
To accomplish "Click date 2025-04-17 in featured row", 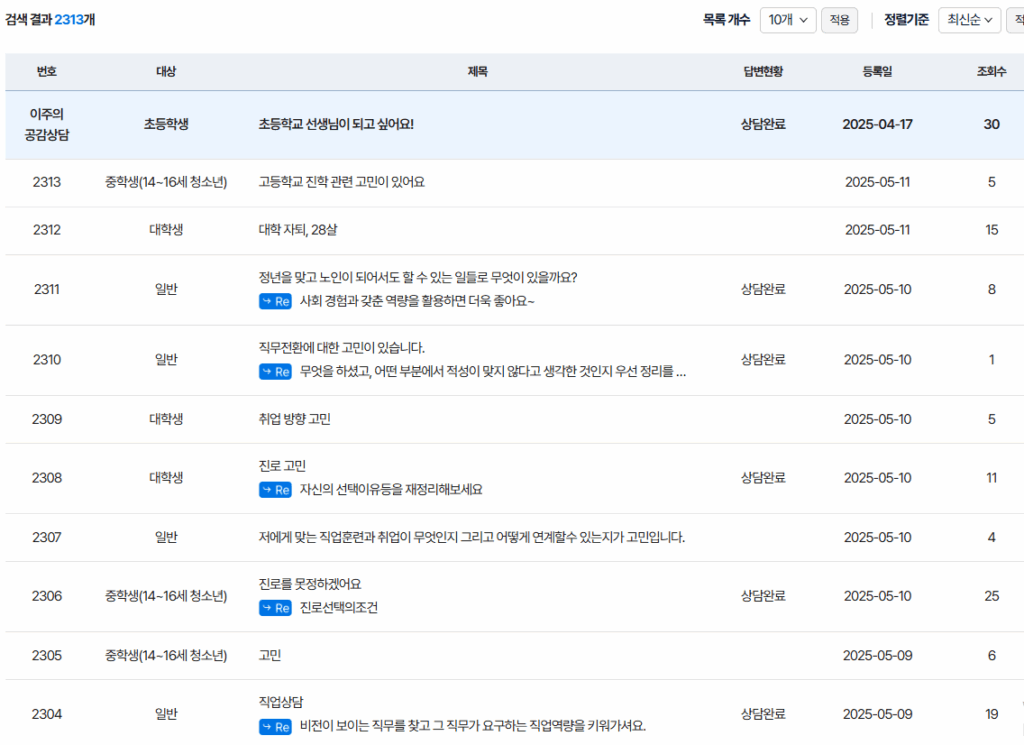I will [x=877, y=124].
